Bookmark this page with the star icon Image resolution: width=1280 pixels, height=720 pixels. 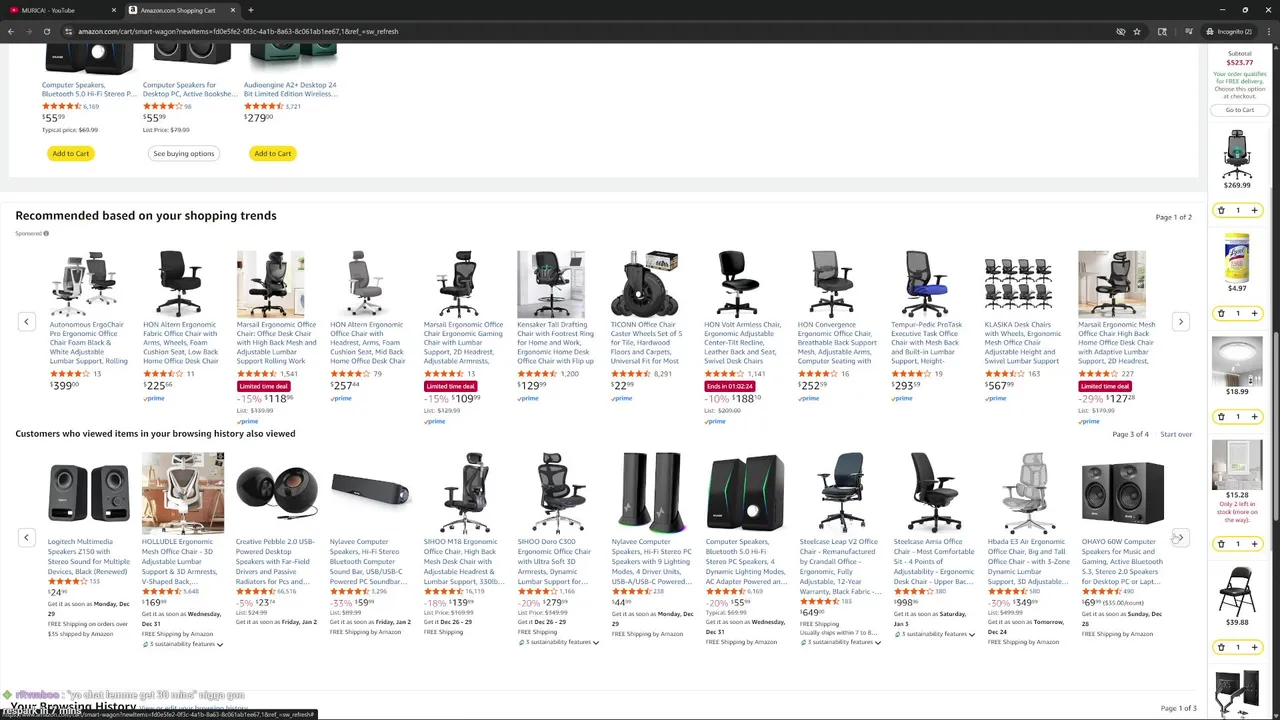click(1137, 31)
